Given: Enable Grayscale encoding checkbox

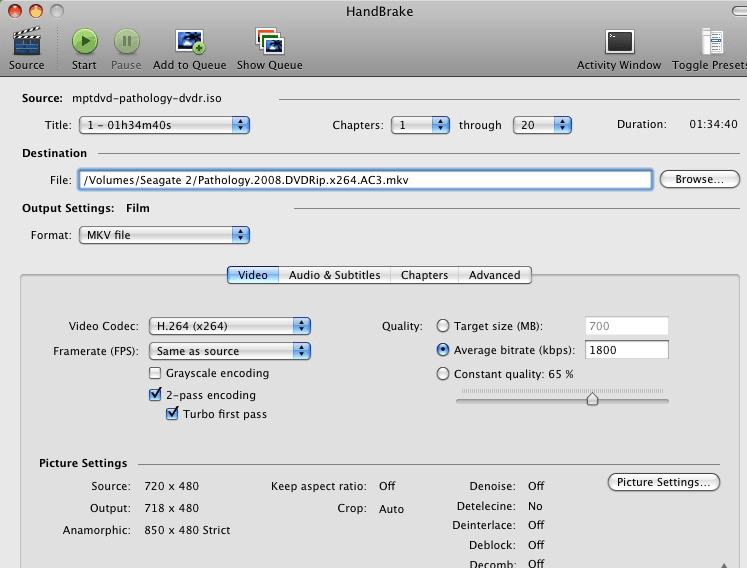Looking at the screenshot, I should 155,373.
